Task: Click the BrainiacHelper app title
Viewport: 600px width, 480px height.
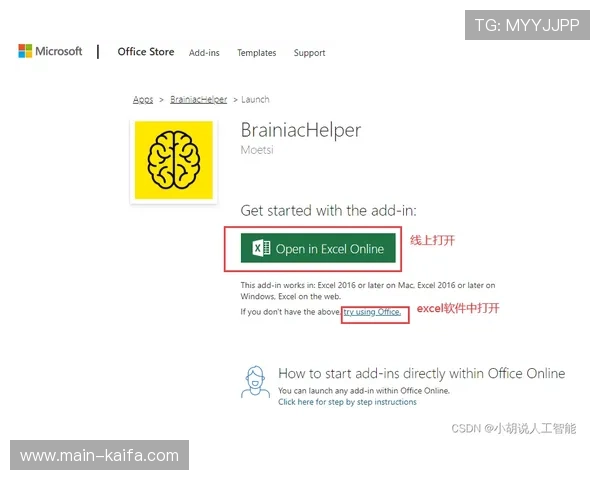Action: (x=300, y=130)
